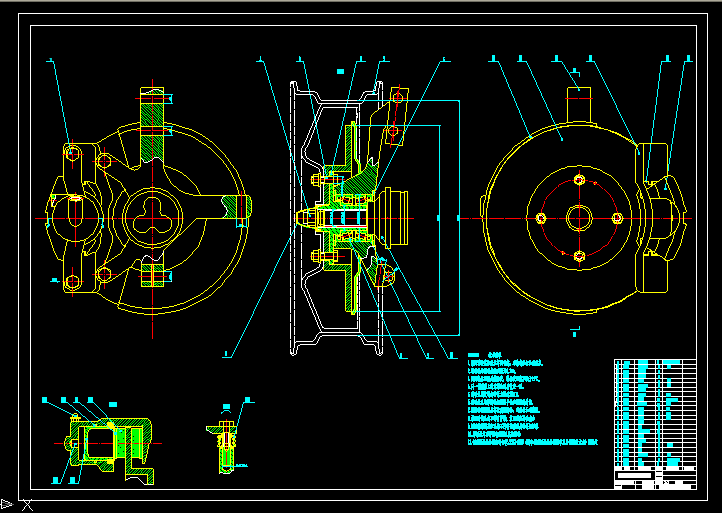Pick the top wheel bolt on the bolt circle

[x=579, y=180]
